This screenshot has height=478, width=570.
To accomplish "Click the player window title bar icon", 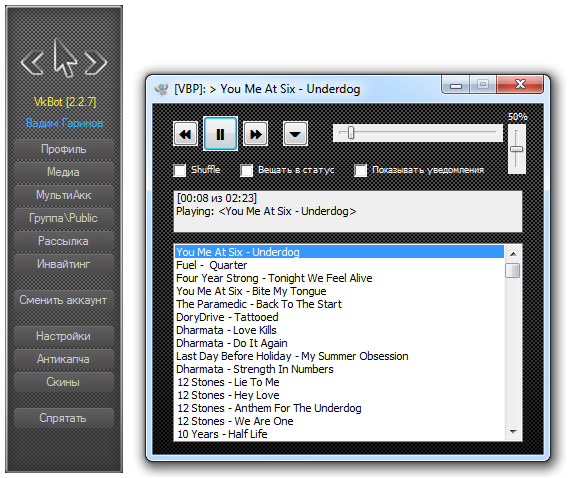I will (161, 89).
